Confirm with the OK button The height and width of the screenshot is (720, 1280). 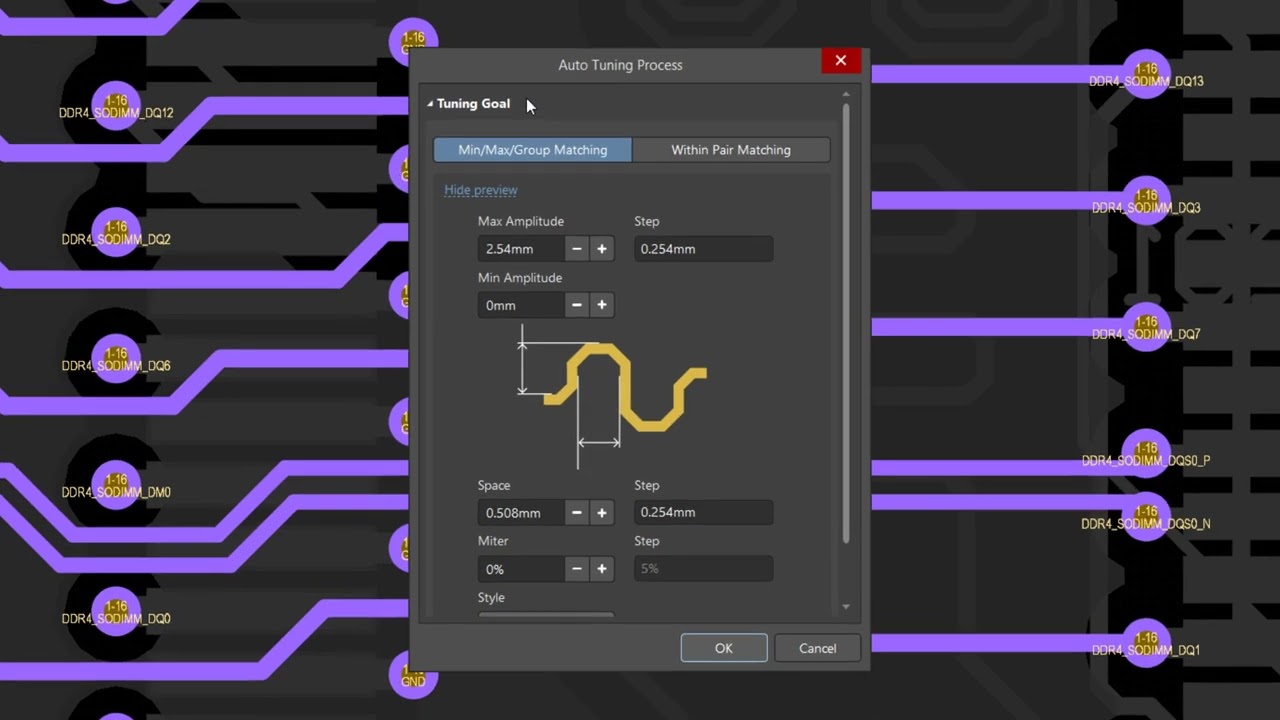[723, 648]
